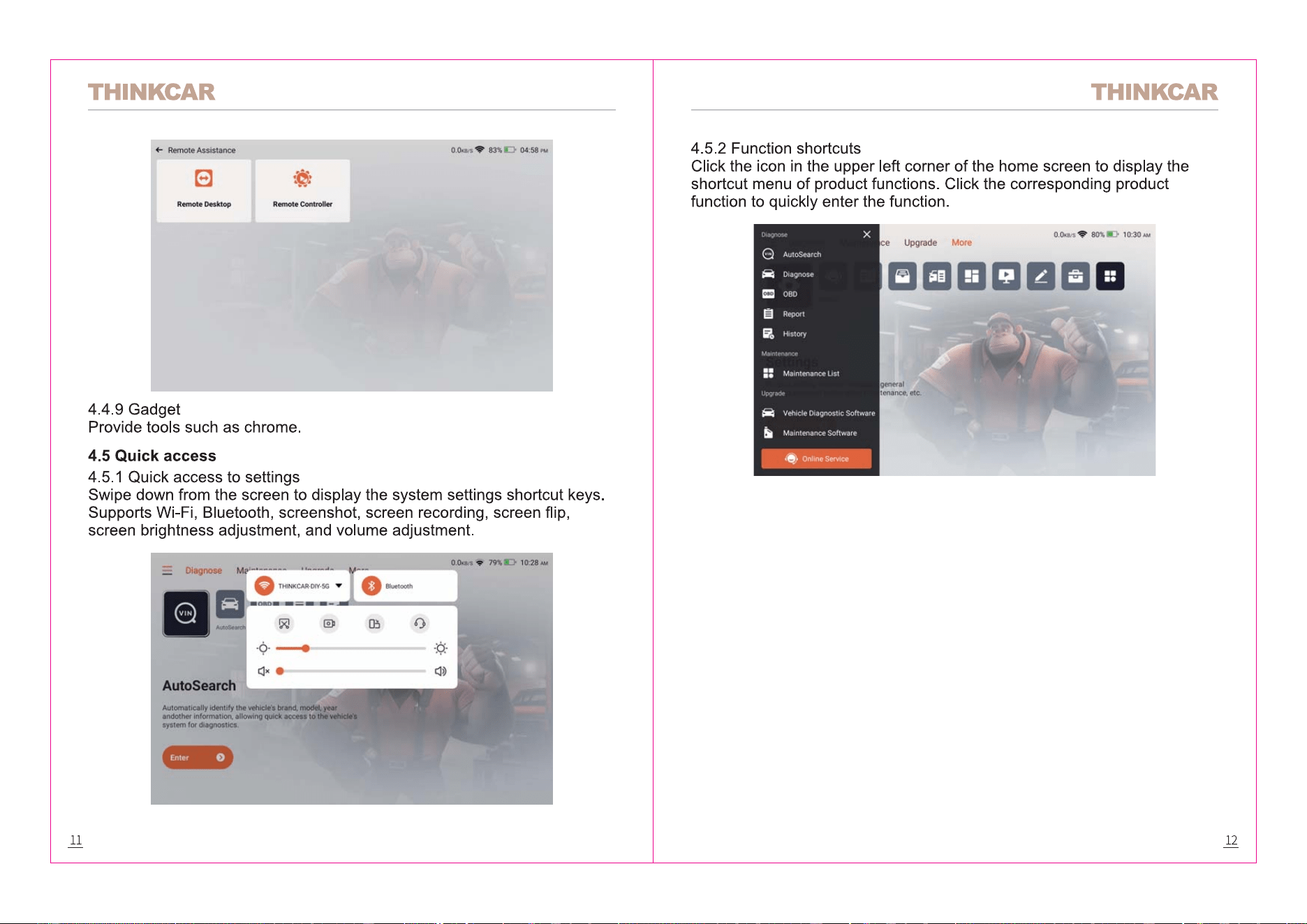Viewport: 1307px width, 924px height.
Task: Open Report from the shortcut menu
Action: tap(795, 314)
